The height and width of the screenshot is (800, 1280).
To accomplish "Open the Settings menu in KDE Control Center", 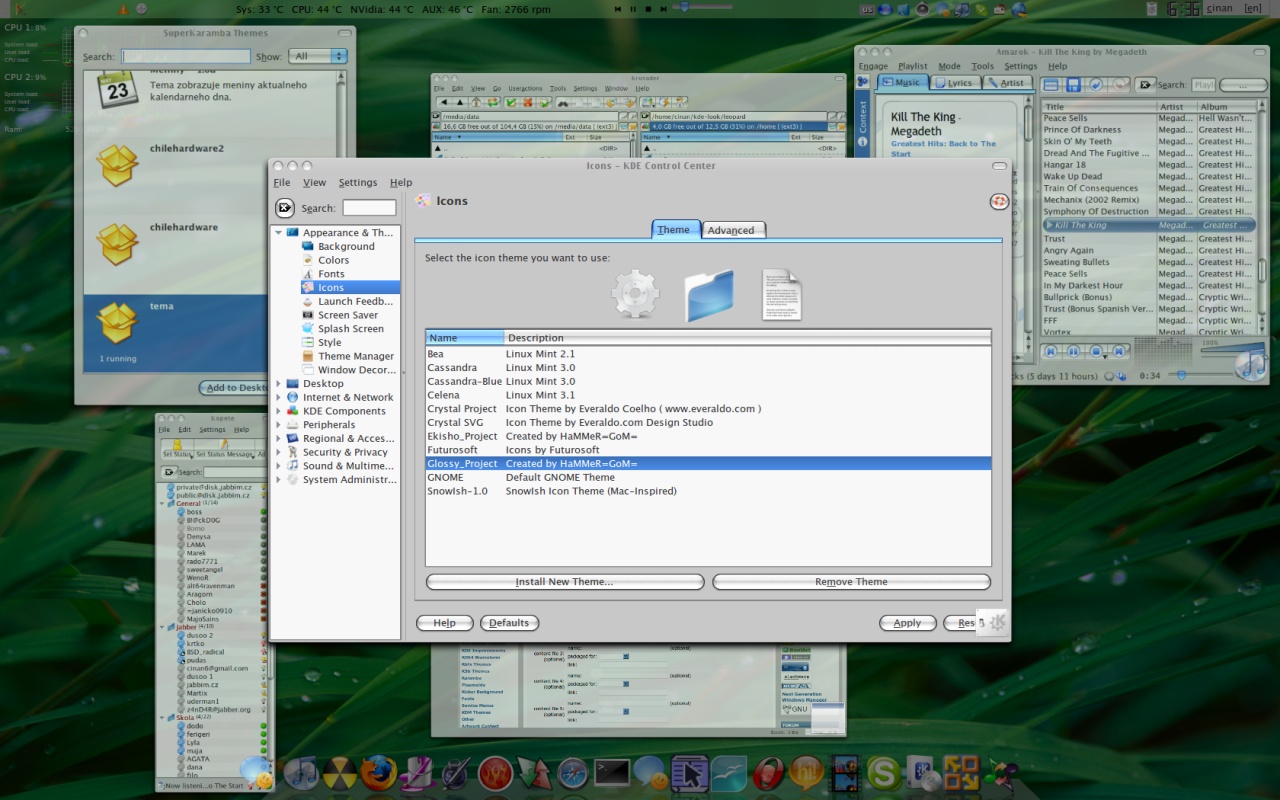I will [358, 182].
